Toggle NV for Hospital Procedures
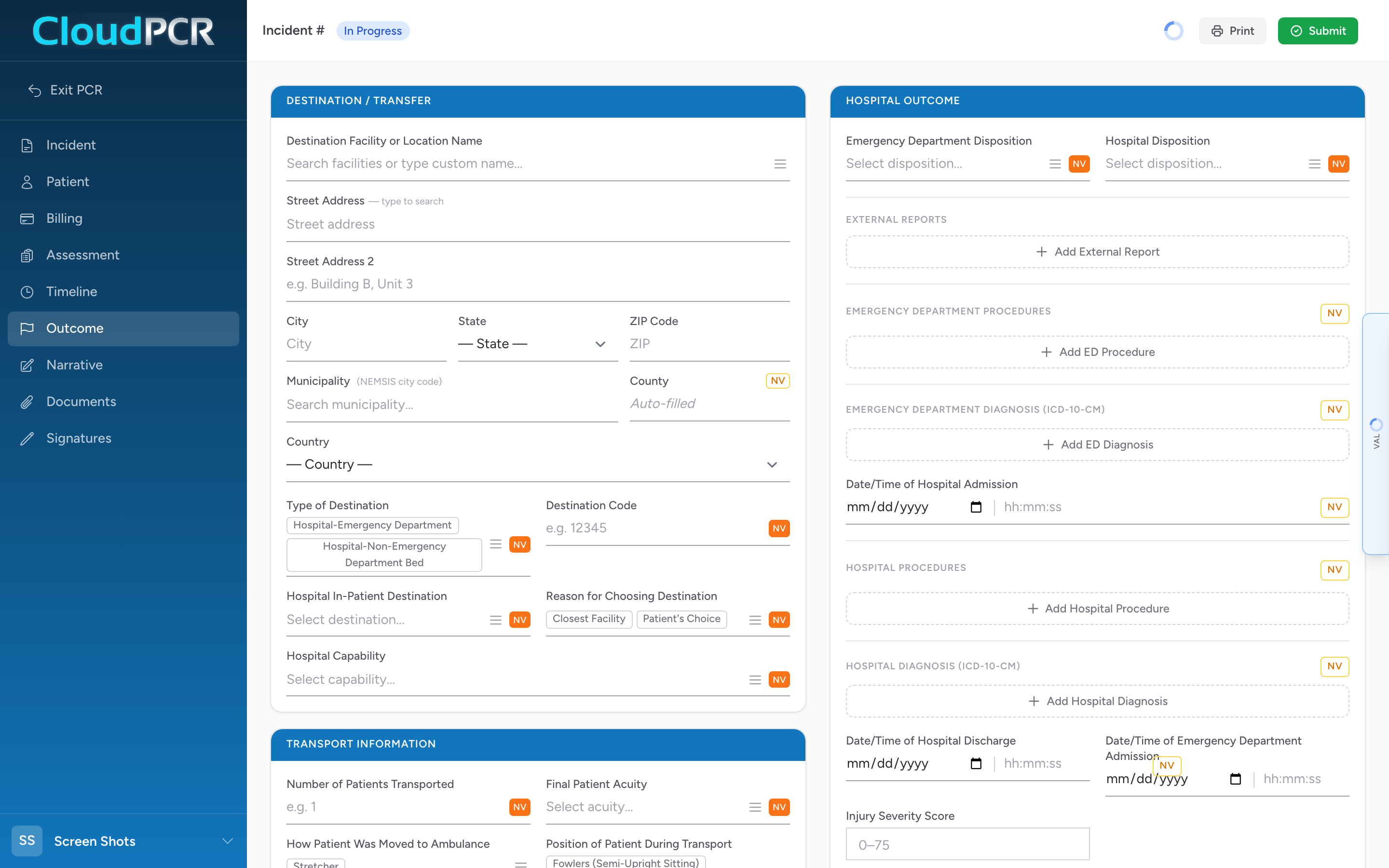 (x=1335, y=570)
